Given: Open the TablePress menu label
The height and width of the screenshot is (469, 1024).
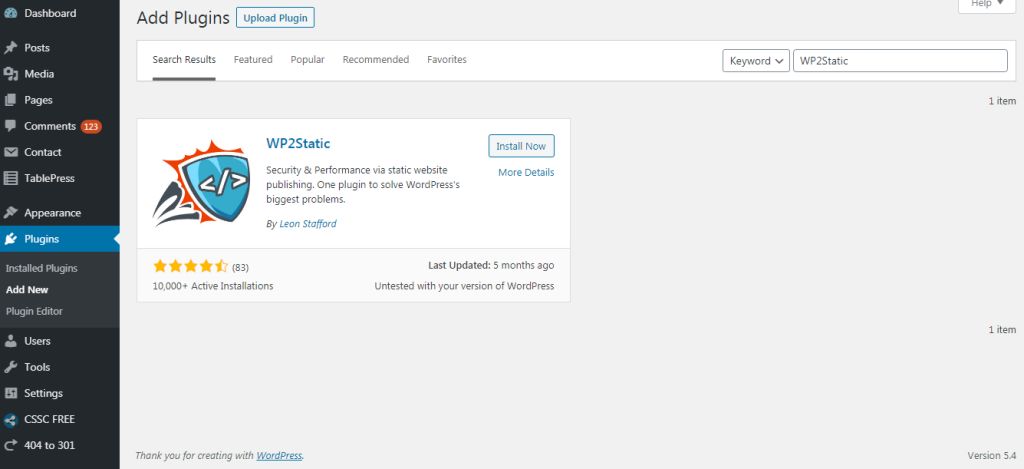Looking at the screenshot, I should 49,178.
